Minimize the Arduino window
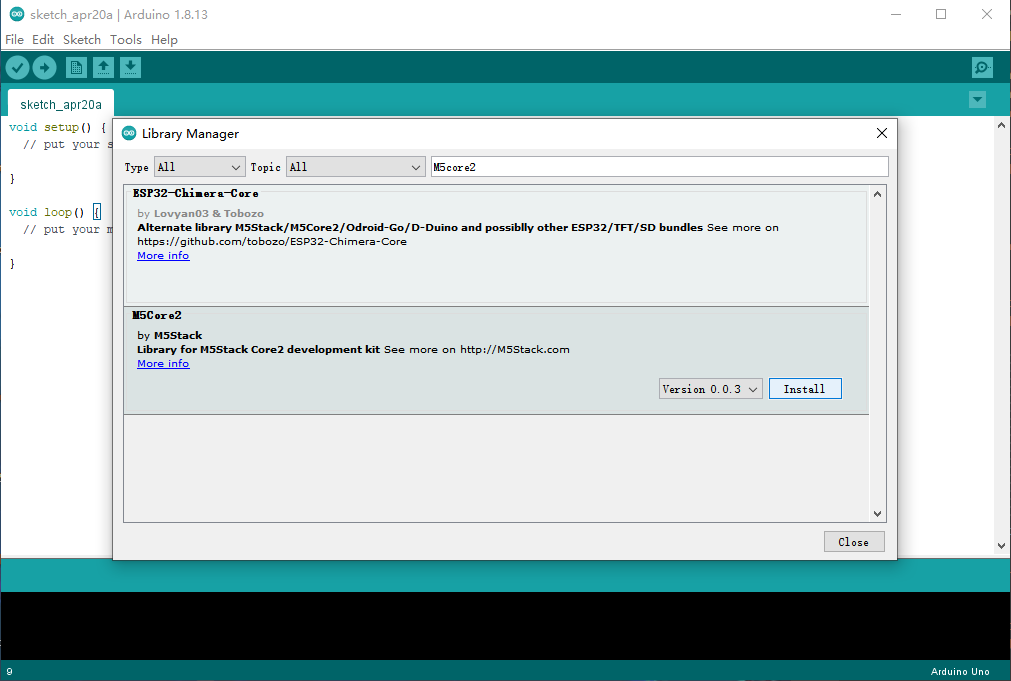 (x=896, y=14)
